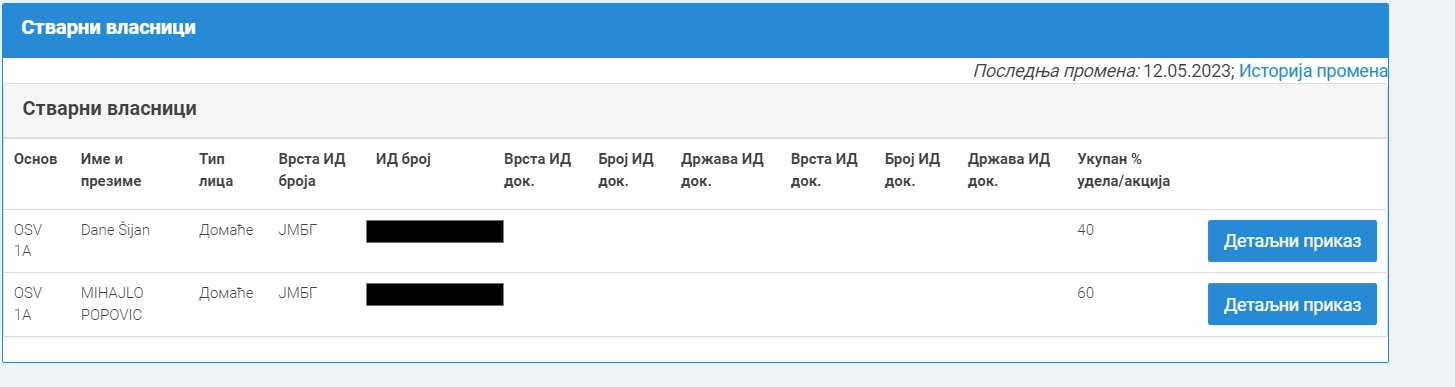Click Домаће in MIHAJLO POPOVIC's row
This screenshot has height=387, width=1455.
[227, 293]
